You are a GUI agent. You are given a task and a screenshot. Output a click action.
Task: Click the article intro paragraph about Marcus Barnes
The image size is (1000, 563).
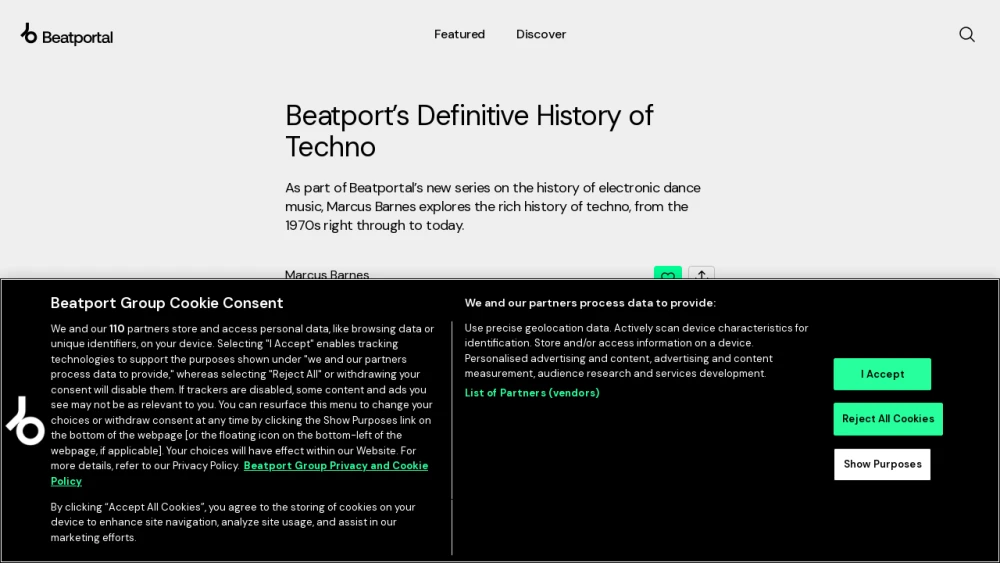(492, 206)
